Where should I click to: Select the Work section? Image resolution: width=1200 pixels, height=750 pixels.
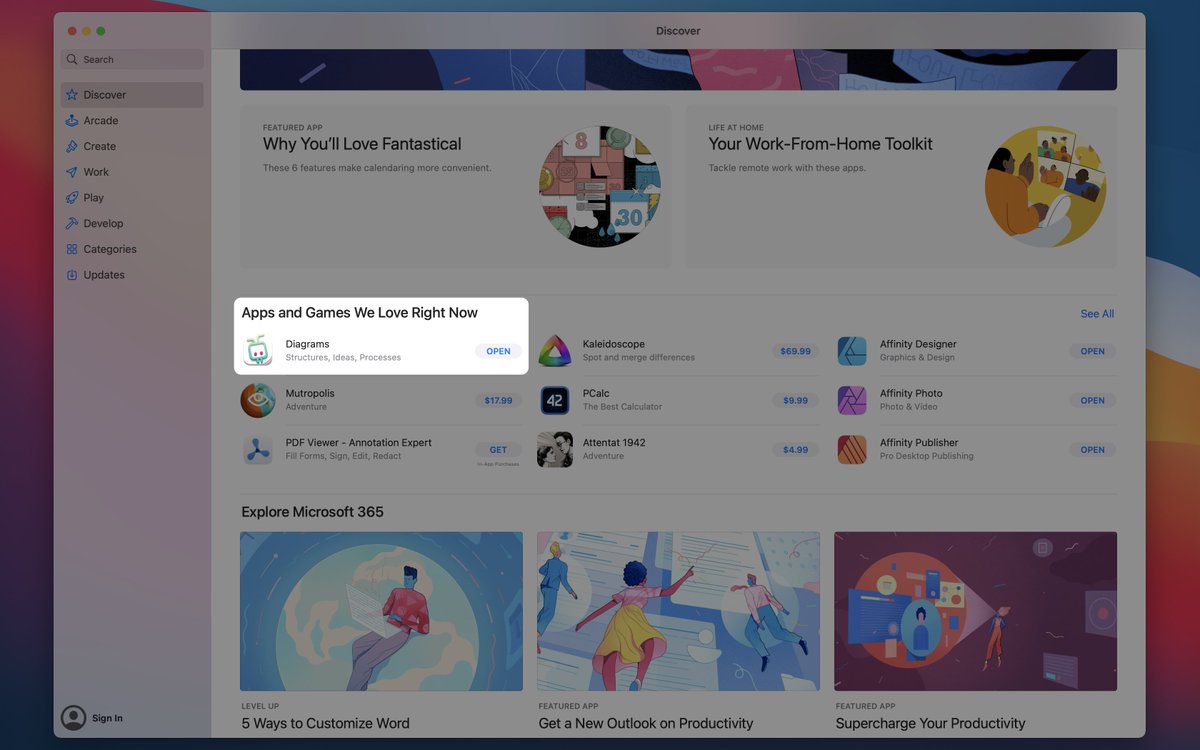(132, 172)
